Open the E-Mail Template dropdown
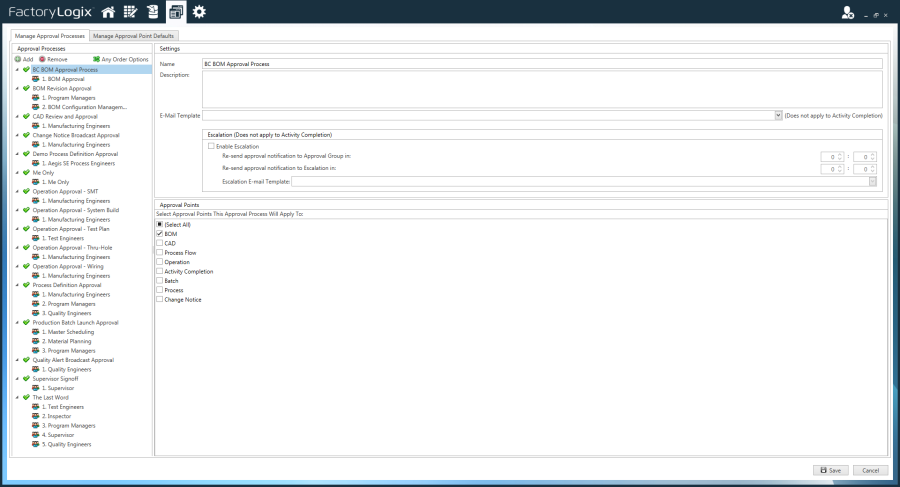The height and width of the screenshot is (487, 900). (778, 116)
